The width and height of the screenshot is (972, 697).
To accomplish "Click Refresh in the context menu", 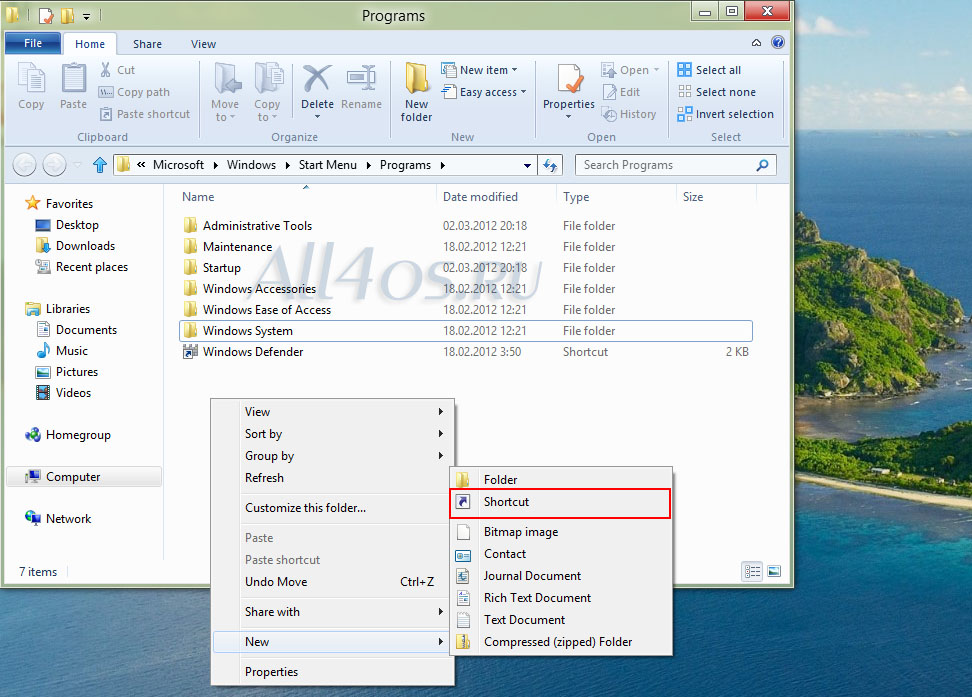I will (332, 478).
